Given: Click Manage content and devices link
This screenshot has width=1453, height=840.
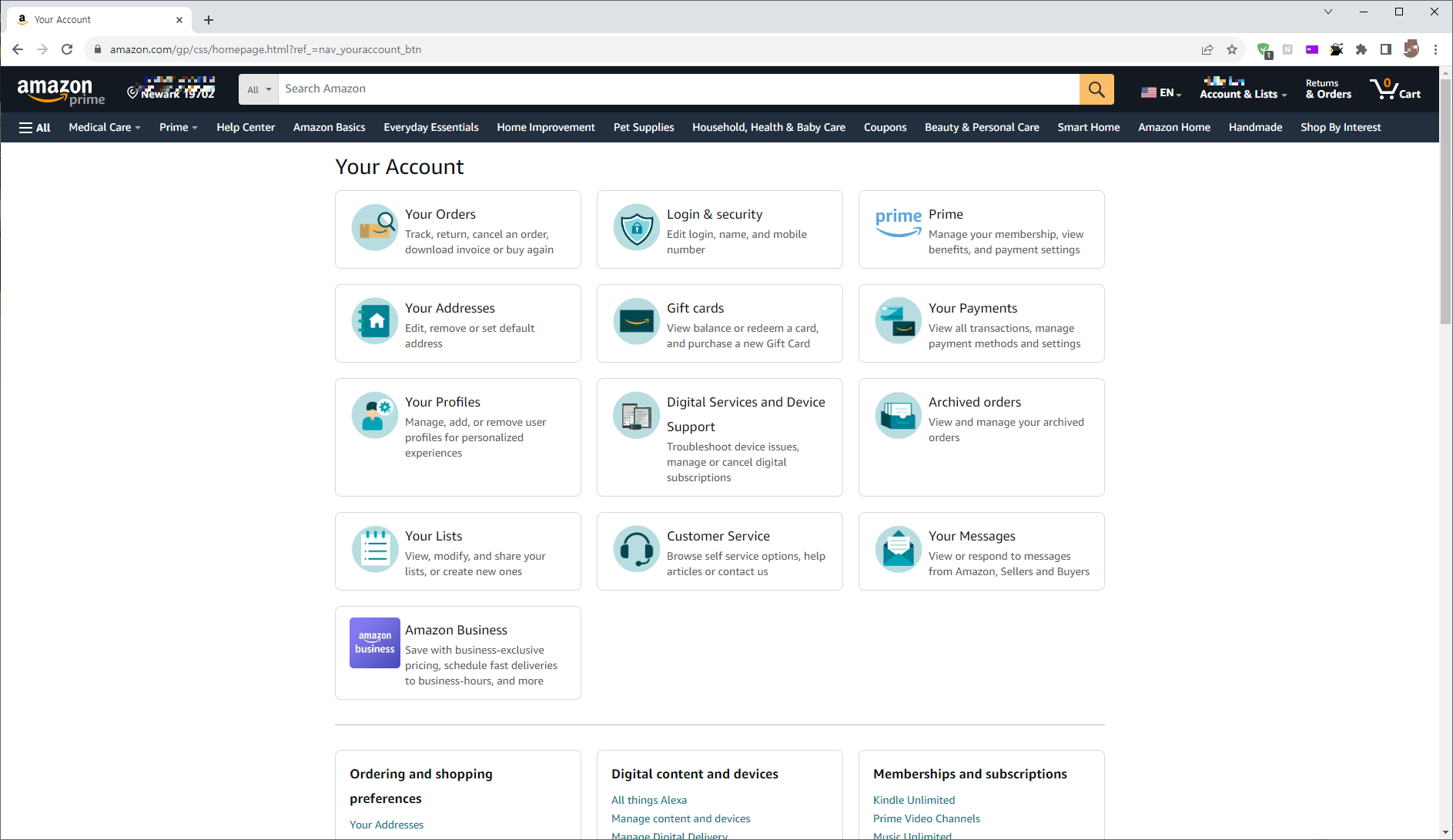Looking at the screenshot, I should coord(681,818).
